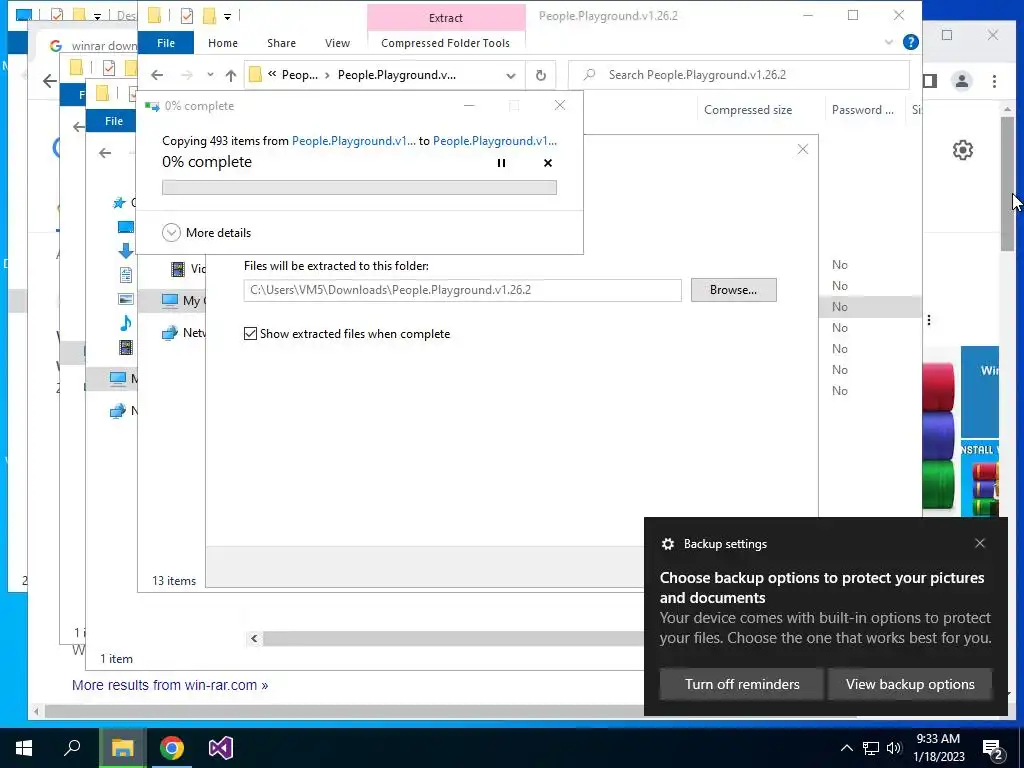Viewport: 1024px width, 768px height.
Task: Click the copy progress bar
Action: [359, 187]
